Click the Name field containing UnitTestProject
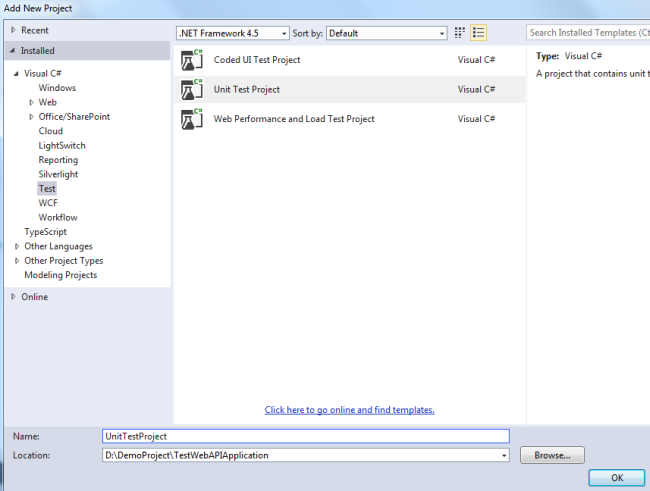The width and height of the screenshot is (650, 491). 306,436
